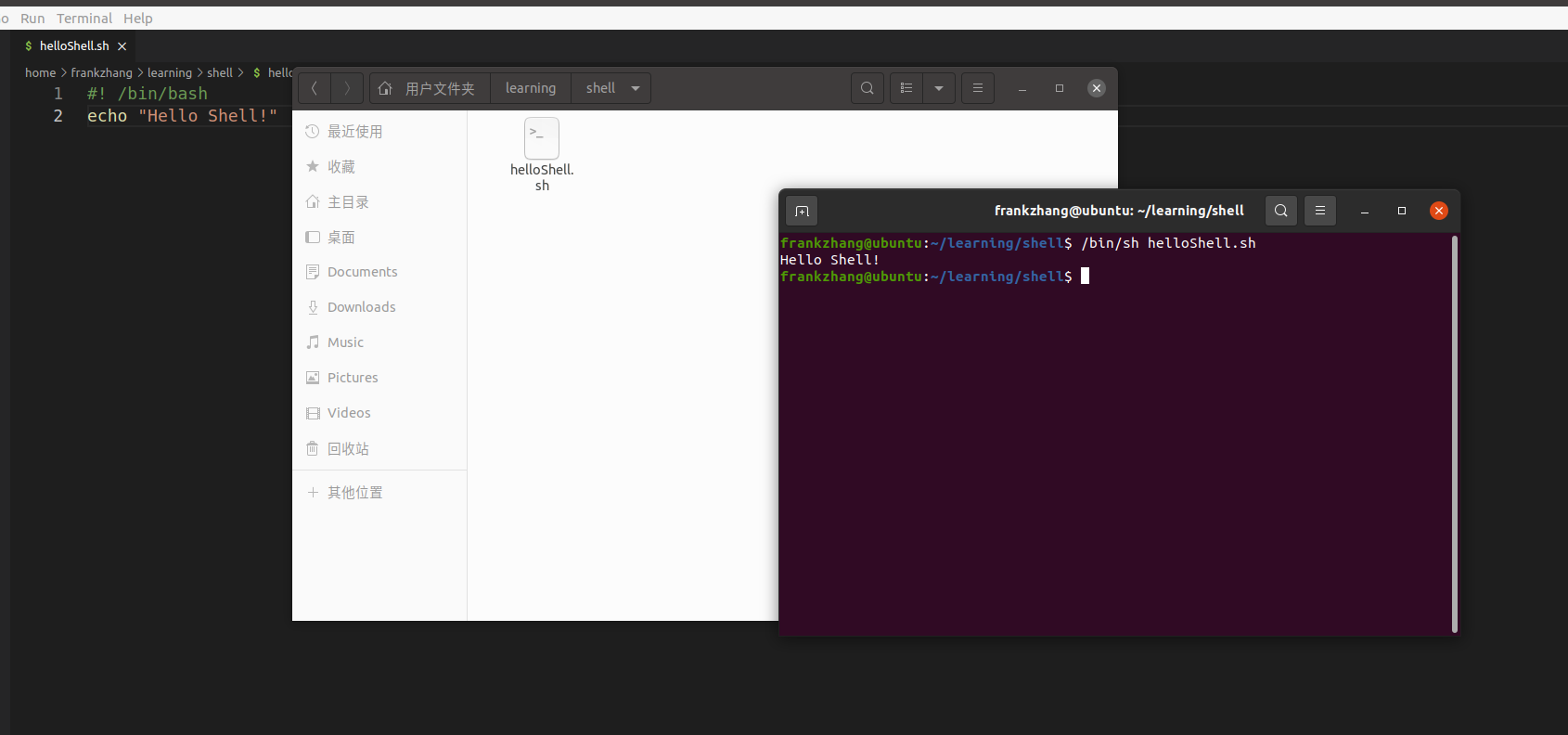Close the helloShell.sh editor tab

tap(122, 46)
